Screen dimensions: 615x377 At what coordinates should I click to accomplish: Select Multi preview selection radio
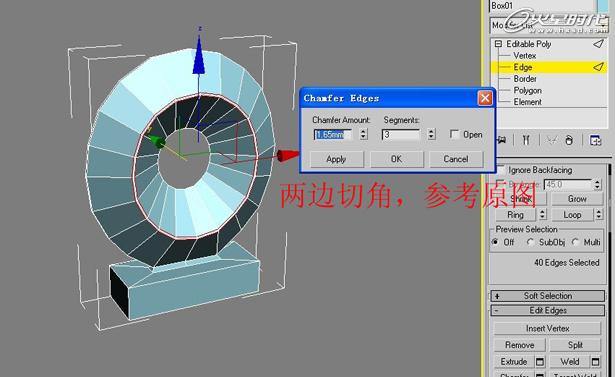pyautogui.click(x=575, y=242)
